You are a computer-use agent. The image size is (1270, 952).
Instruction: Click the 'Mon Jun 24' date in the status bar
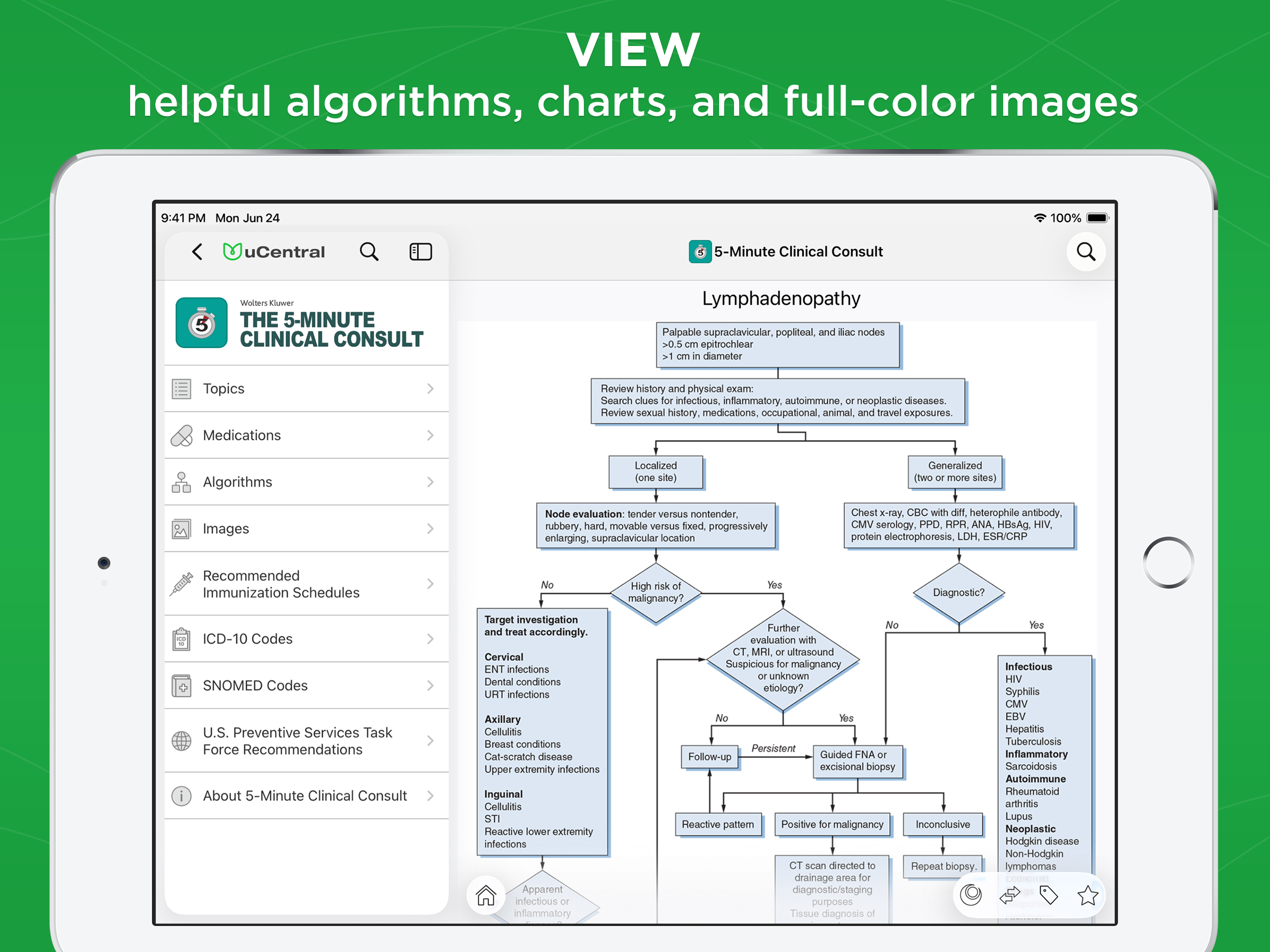(247, 218)
